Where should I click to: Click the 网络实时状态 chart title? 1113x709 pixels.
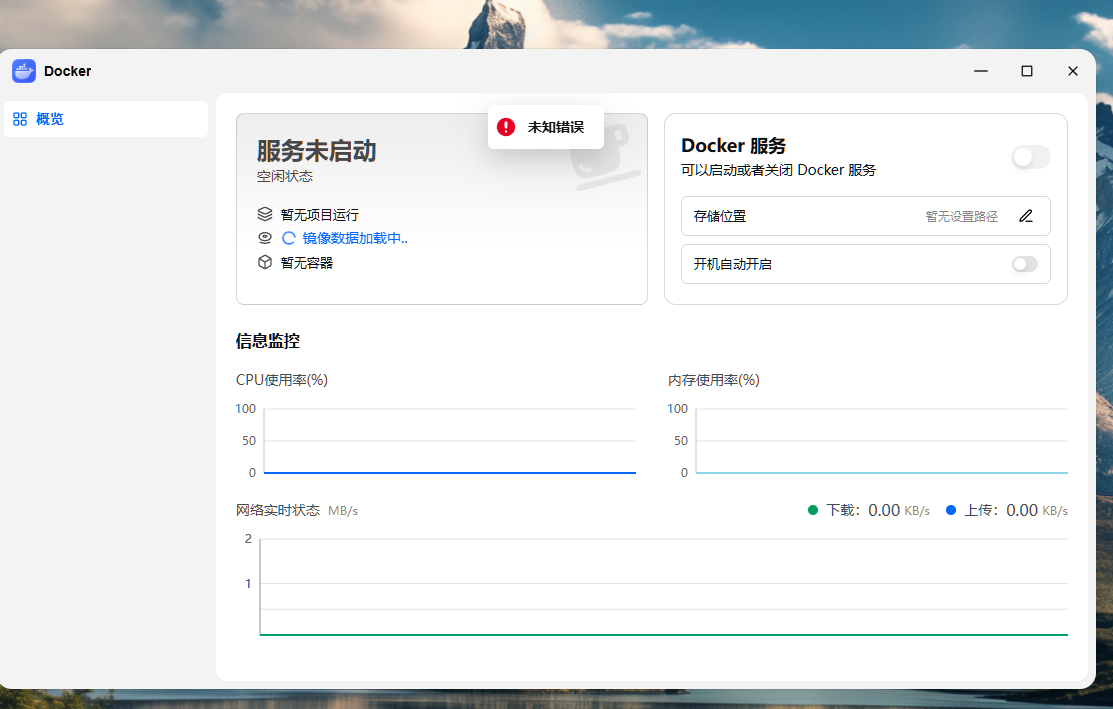pyautogui.click(x=278, y=510)
